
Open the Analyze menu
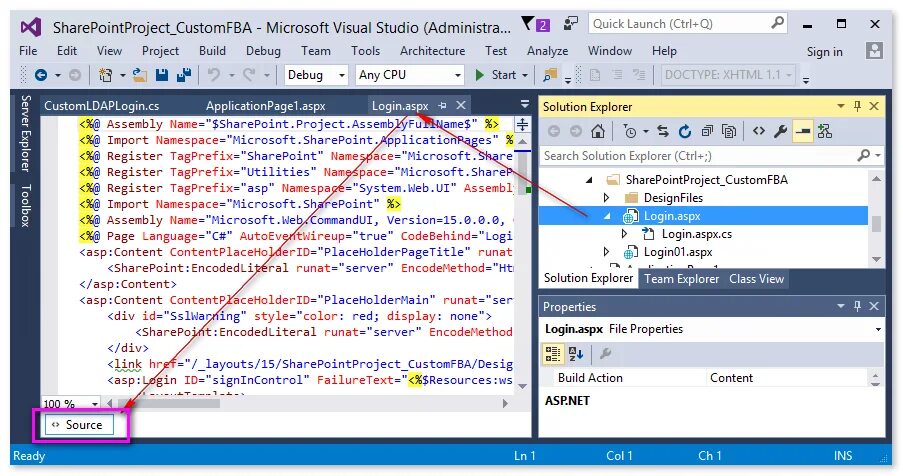click(547, 51)
